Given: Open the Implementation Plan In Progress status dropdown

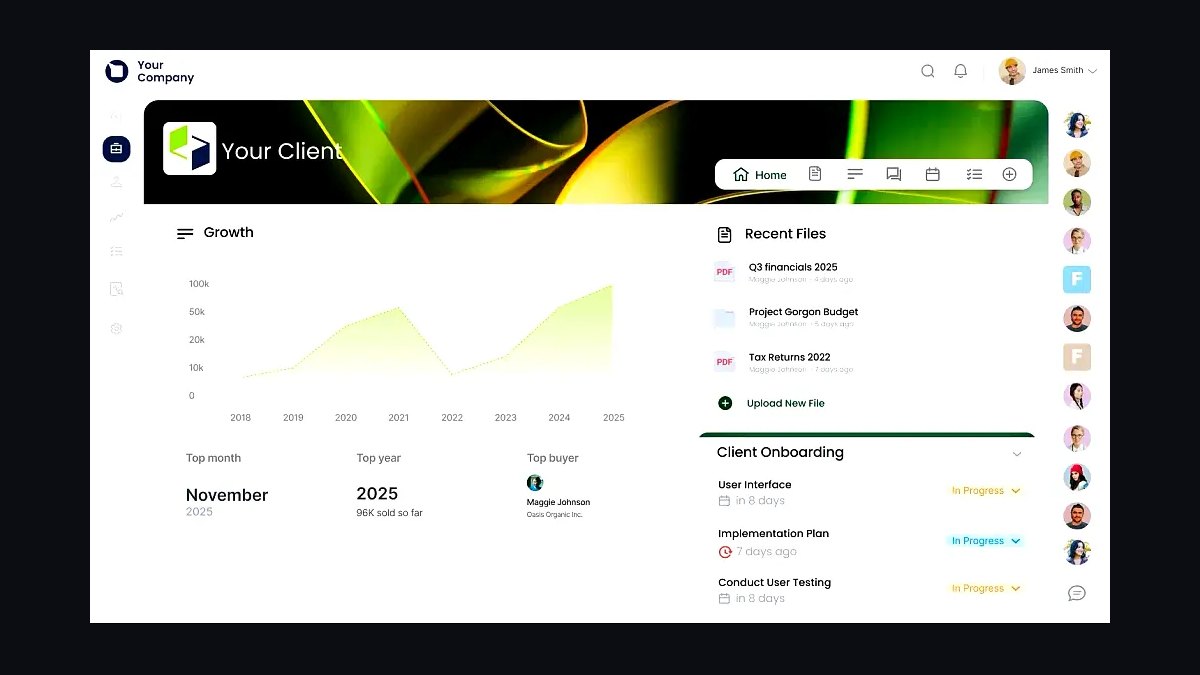Looking at the screenshot, I should (986, 541).
